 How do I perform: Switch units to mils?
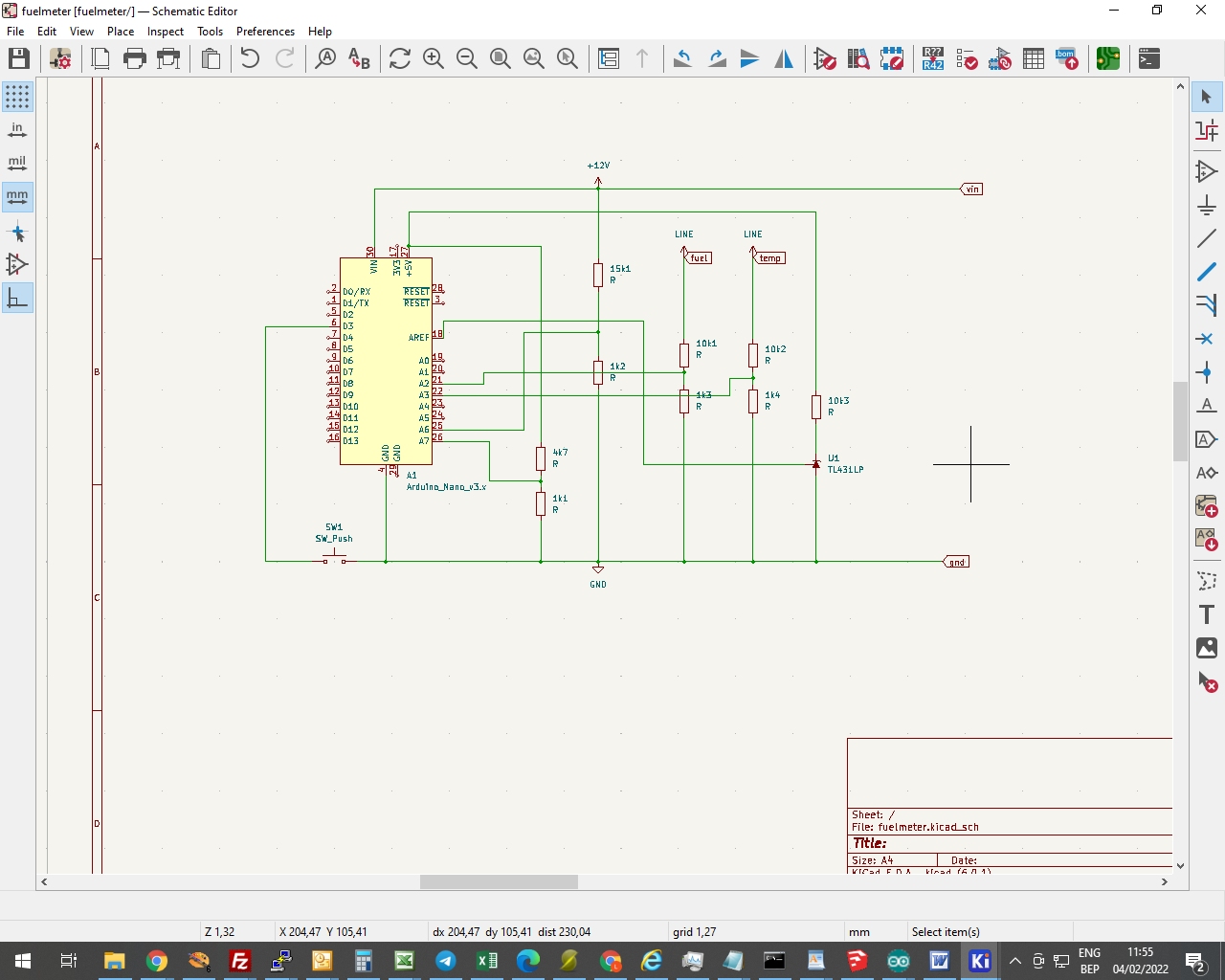coord(17,164)
